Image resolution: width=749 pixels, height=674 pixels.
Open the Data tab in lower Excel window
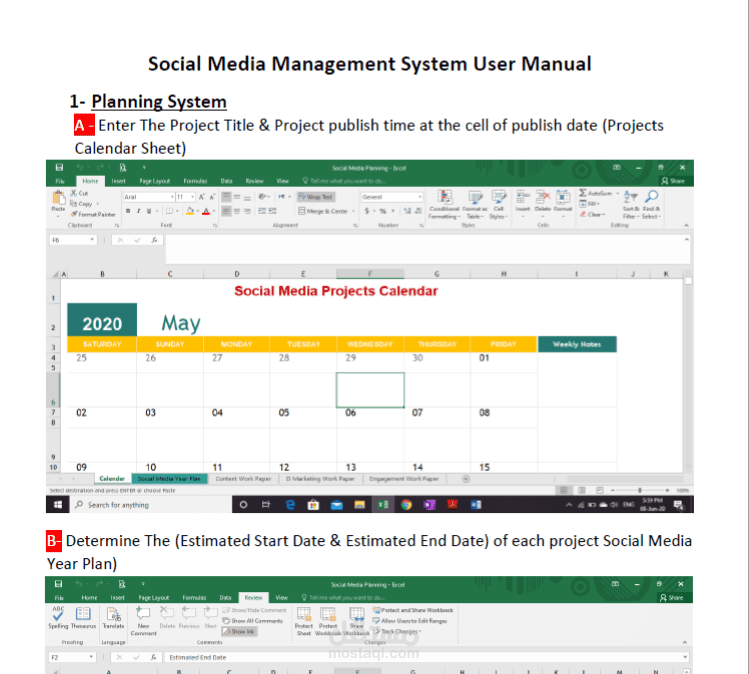(225, 598)
